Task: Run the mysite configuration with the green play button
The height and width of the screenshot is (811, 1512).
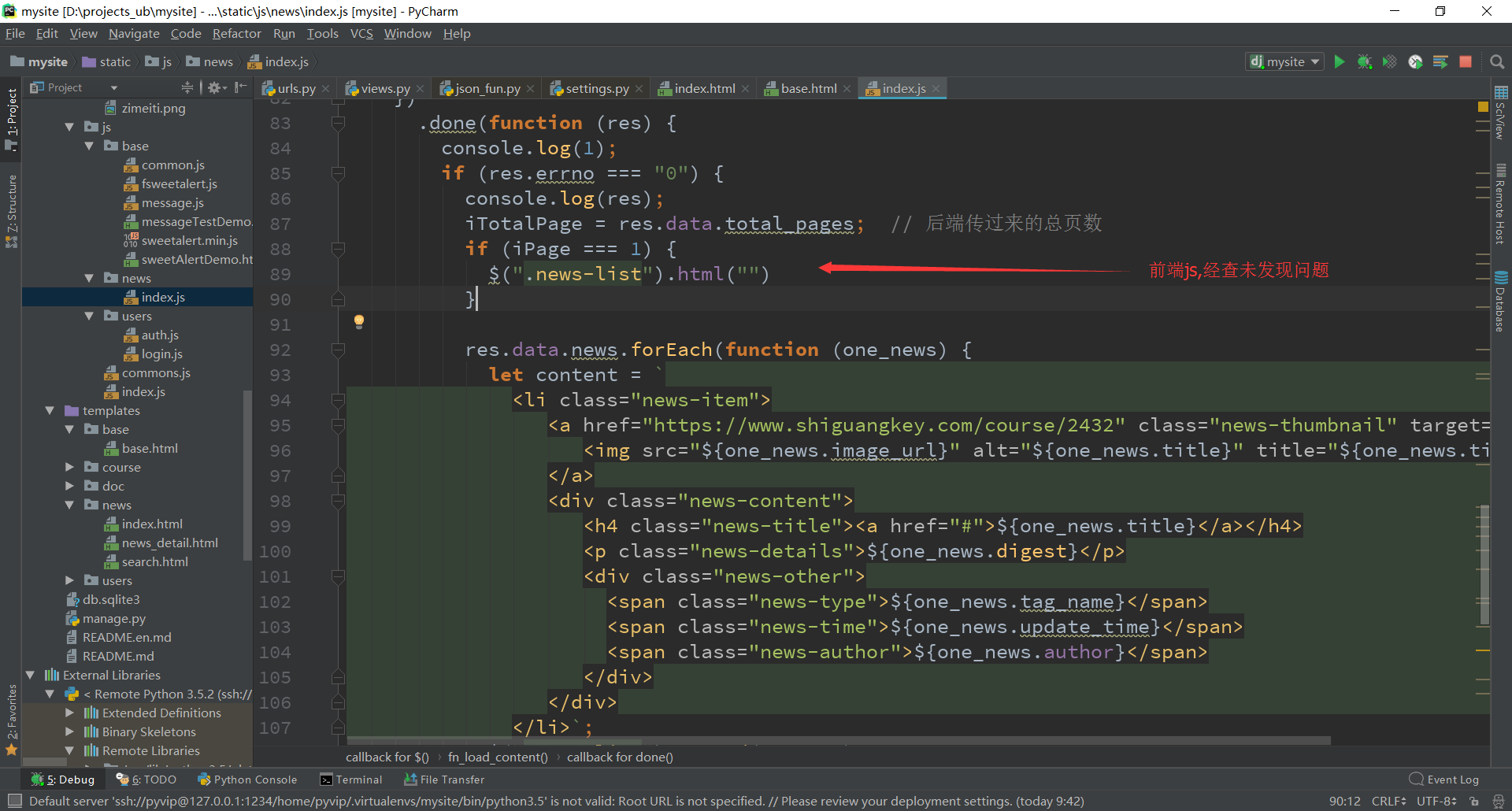Action: coord(1340,61)
